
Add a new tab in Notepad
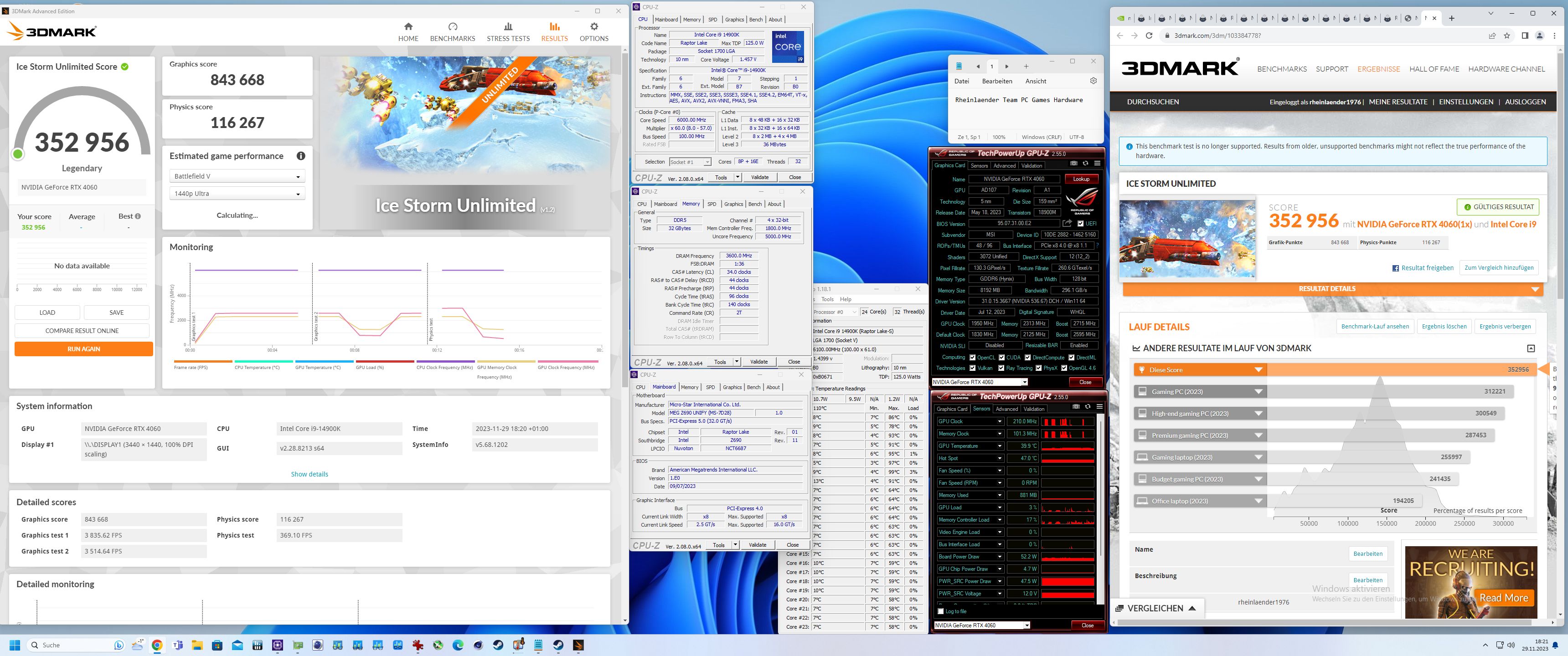click(x=1026, y=67)
